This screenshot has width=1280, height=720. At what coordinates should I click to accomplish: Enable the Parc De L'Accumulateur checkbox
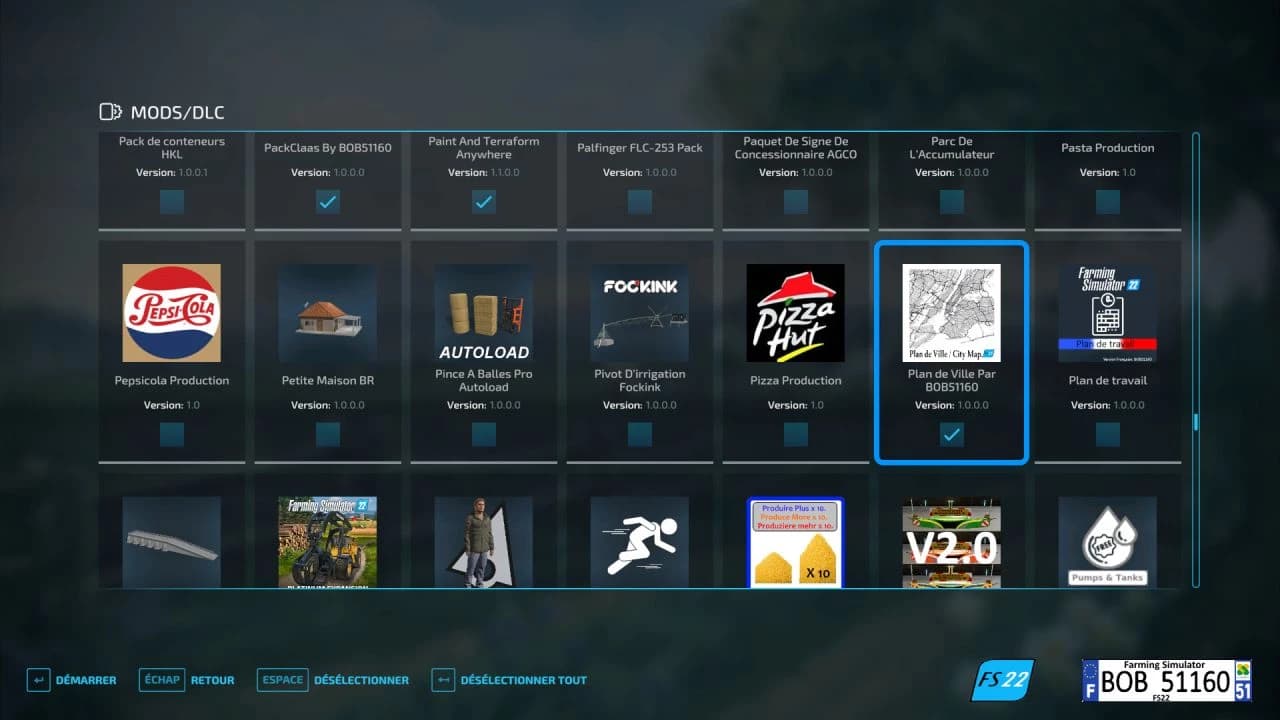pyautogui.click(x=952, y=202)
